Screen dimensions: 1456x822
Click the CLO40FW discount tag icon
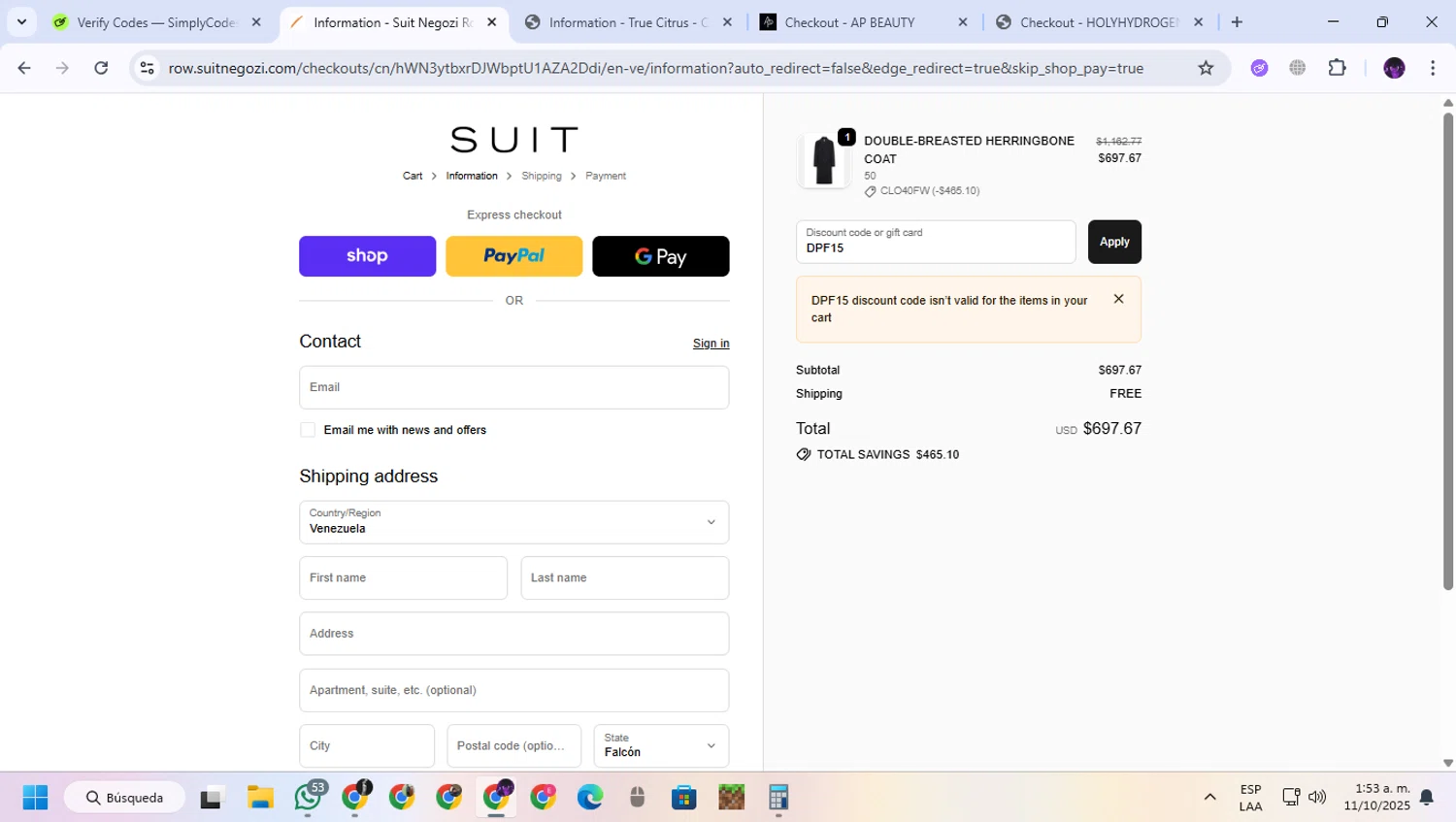pos(870,191)
